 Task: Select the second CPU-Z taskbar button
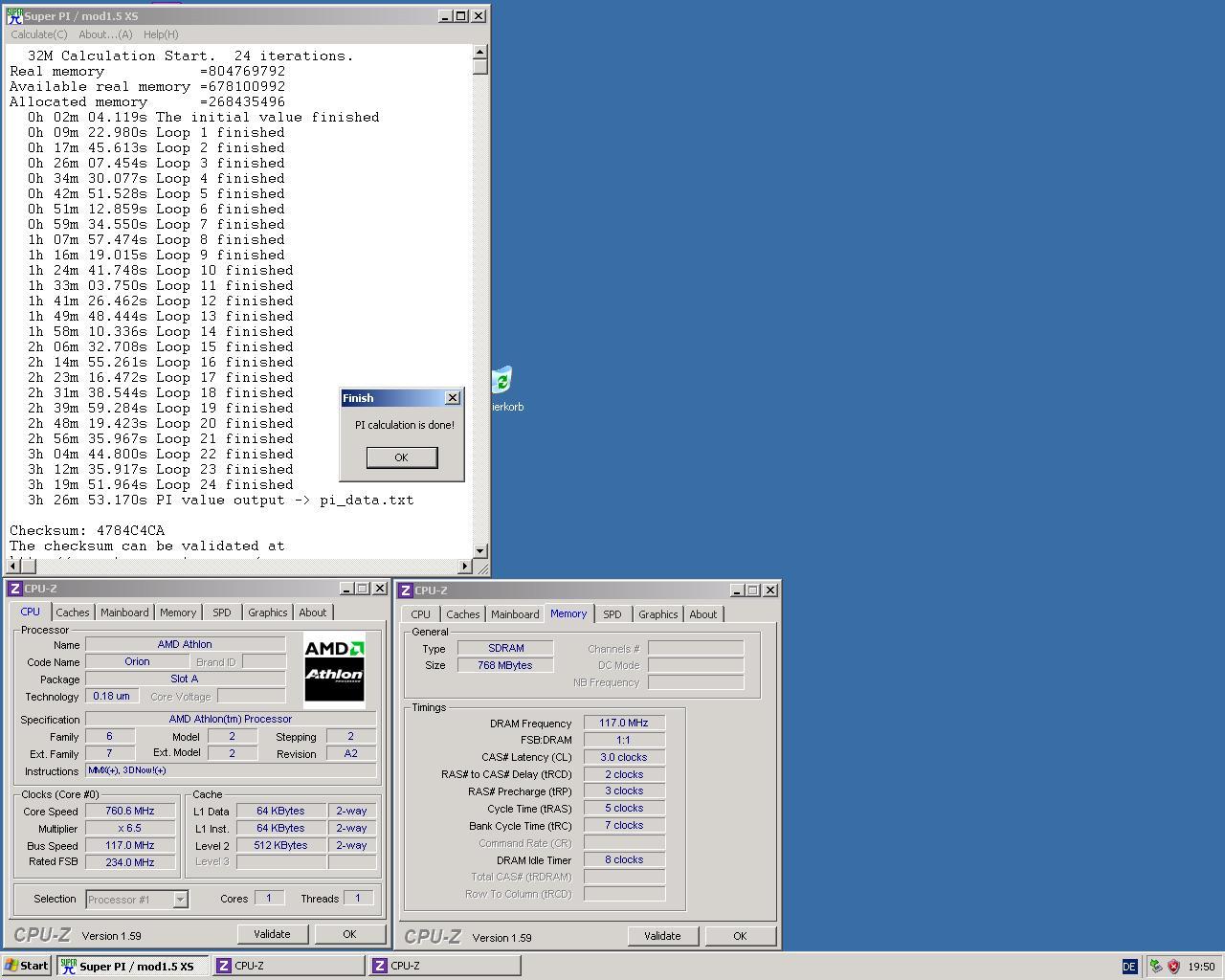point(445,966)
